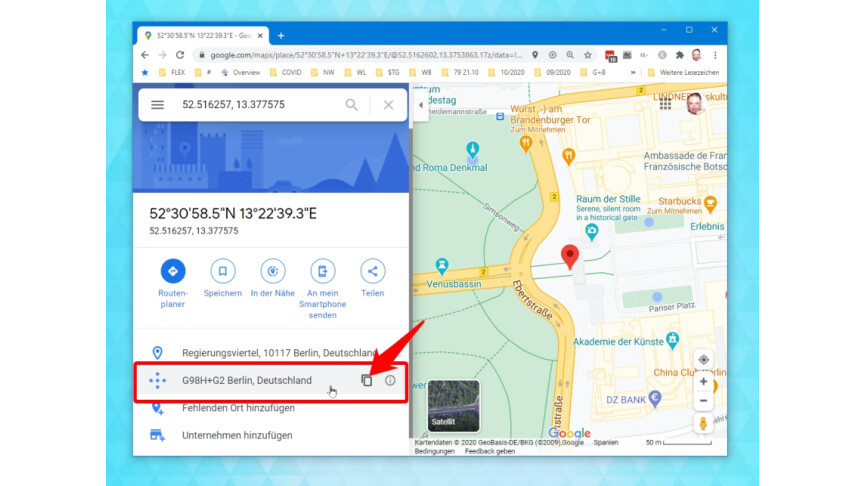Screen dimensions: 864x486
Task: Switch to Satellit map view thumbnail
Action: pyautogui.click(x=453, y=406)
